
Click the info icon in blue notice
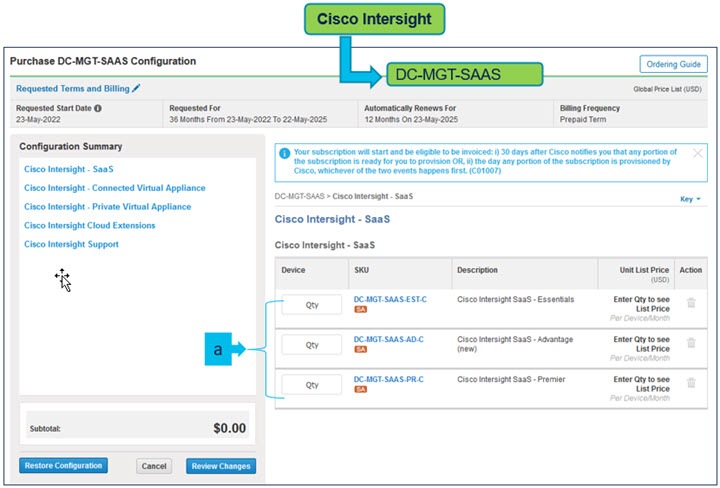tap(285, 154)
